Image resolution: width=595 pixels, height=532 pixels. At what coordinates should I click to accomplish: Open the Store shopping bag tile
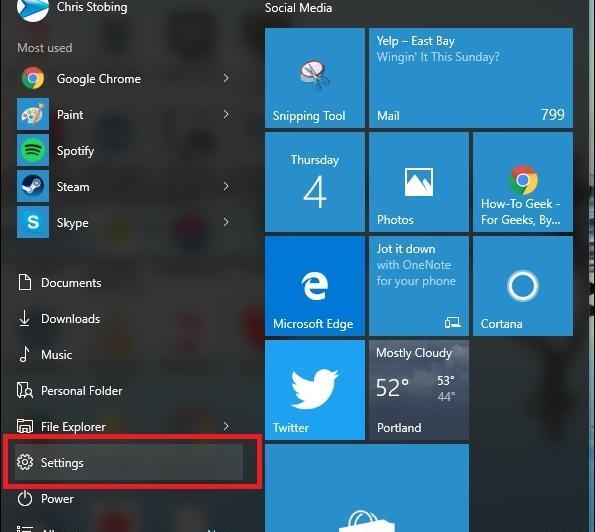click(367, 488)
